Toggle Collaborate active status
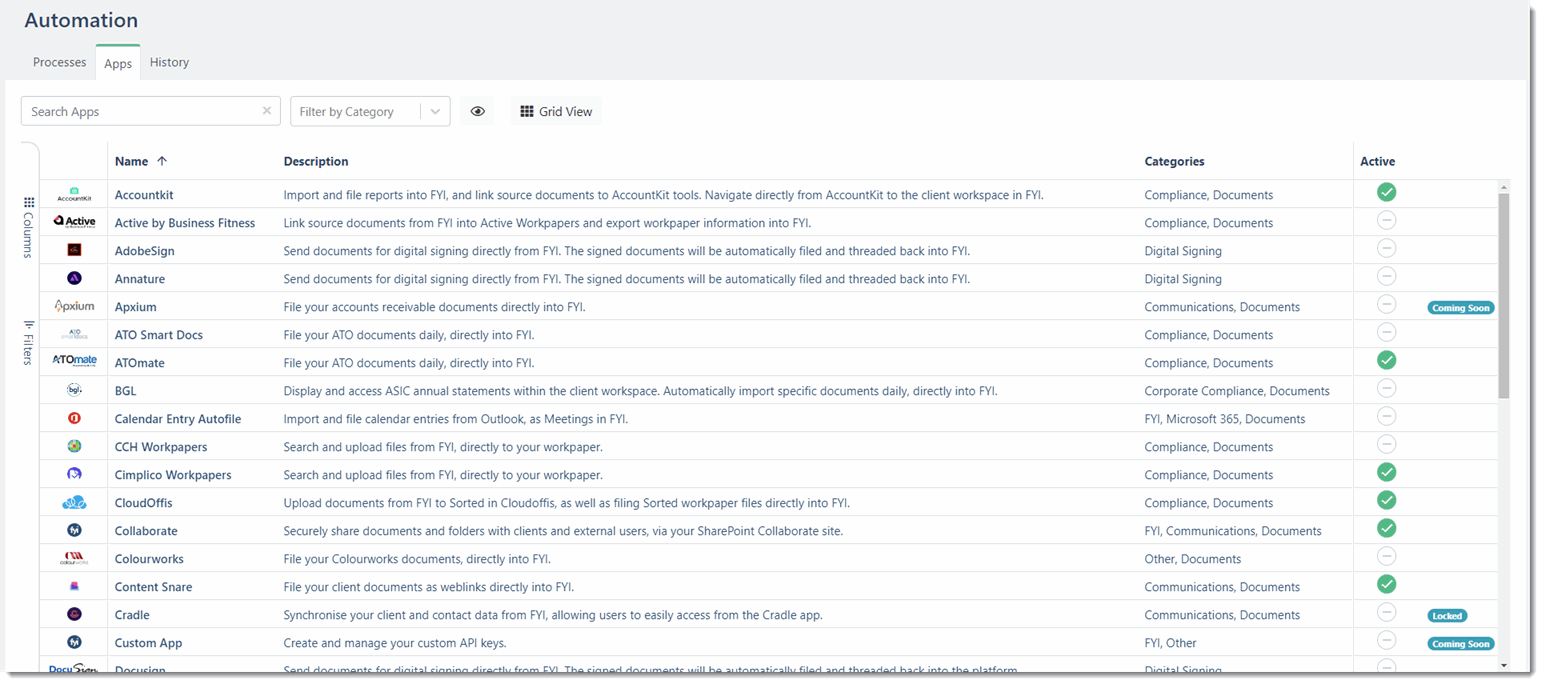The width and height of the screenshot is (1542, 684). click(x=1386, y=528)
